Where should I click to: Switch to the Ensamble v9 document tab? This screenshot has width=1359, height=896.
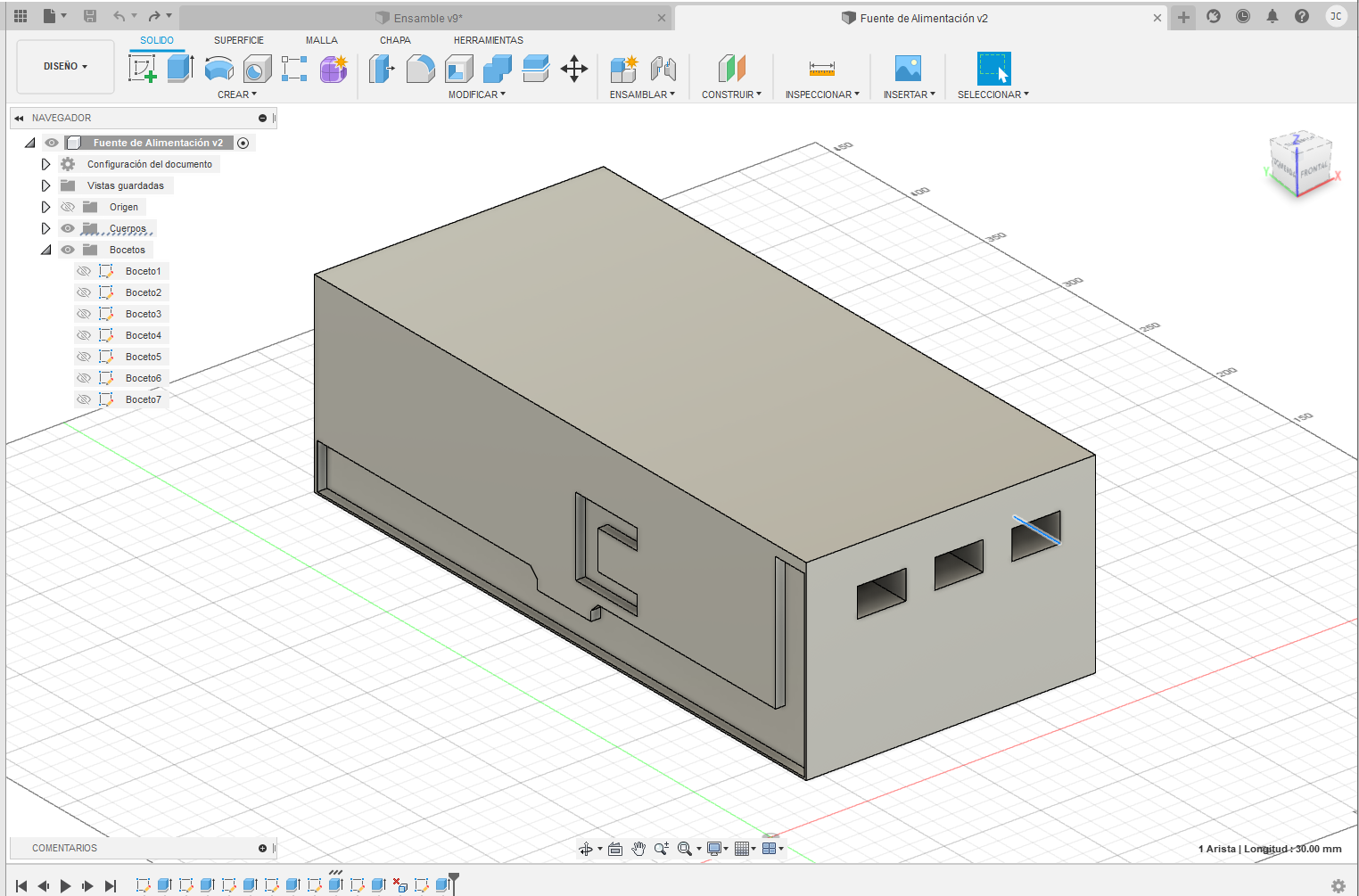coord(427,18)
